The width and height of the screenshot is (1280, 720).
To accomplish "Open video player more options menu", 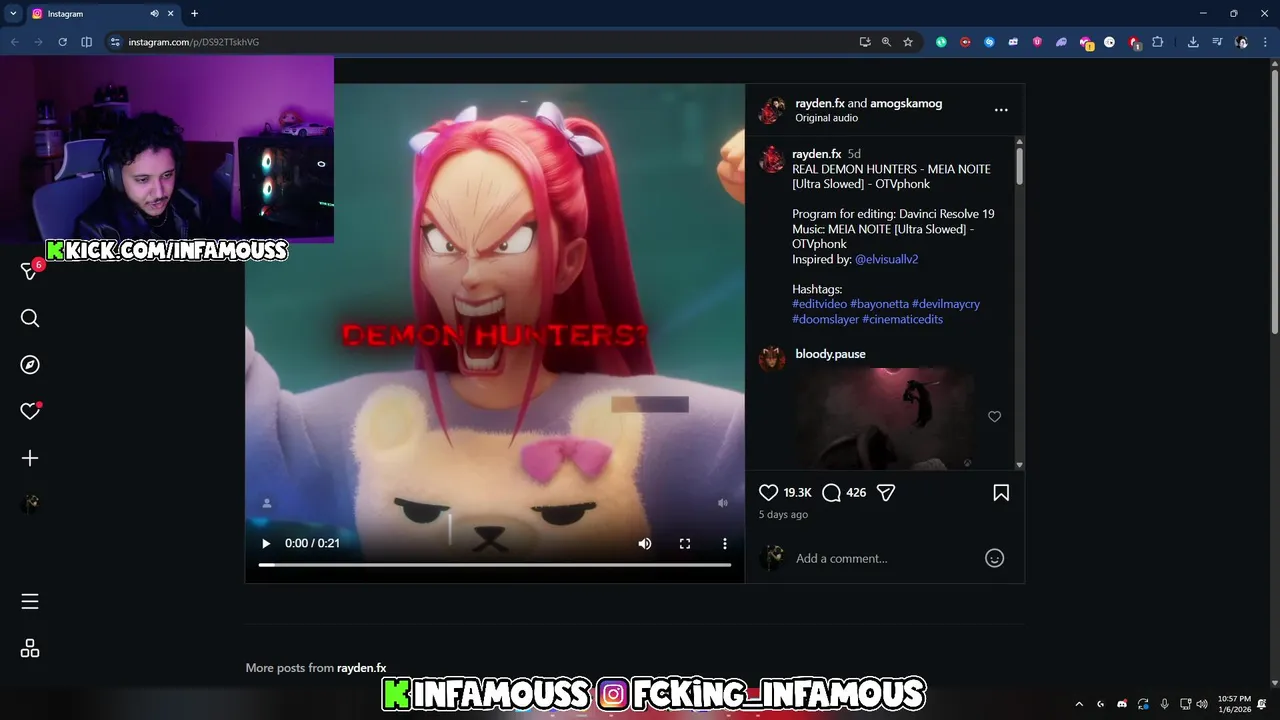I will coord(725,543).
